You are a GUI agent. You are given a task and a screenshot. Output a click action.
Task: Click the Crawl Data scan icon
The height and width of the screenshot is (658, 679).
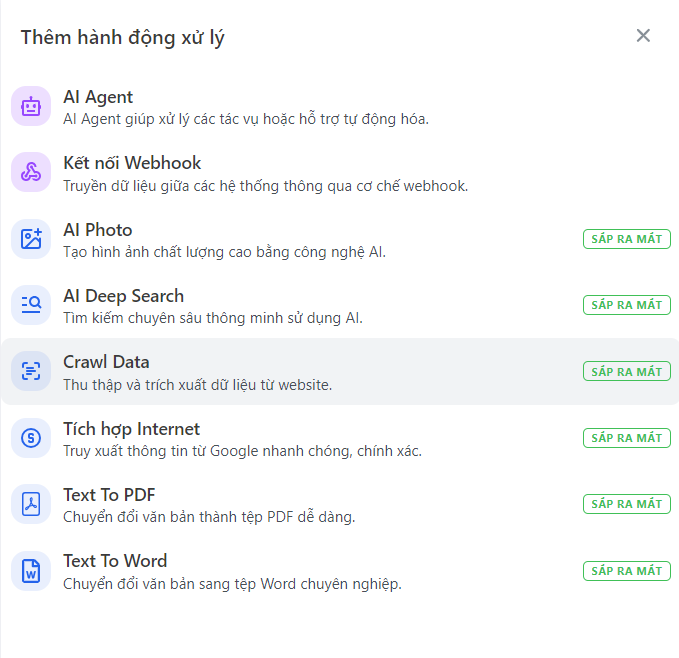point(31,371)
